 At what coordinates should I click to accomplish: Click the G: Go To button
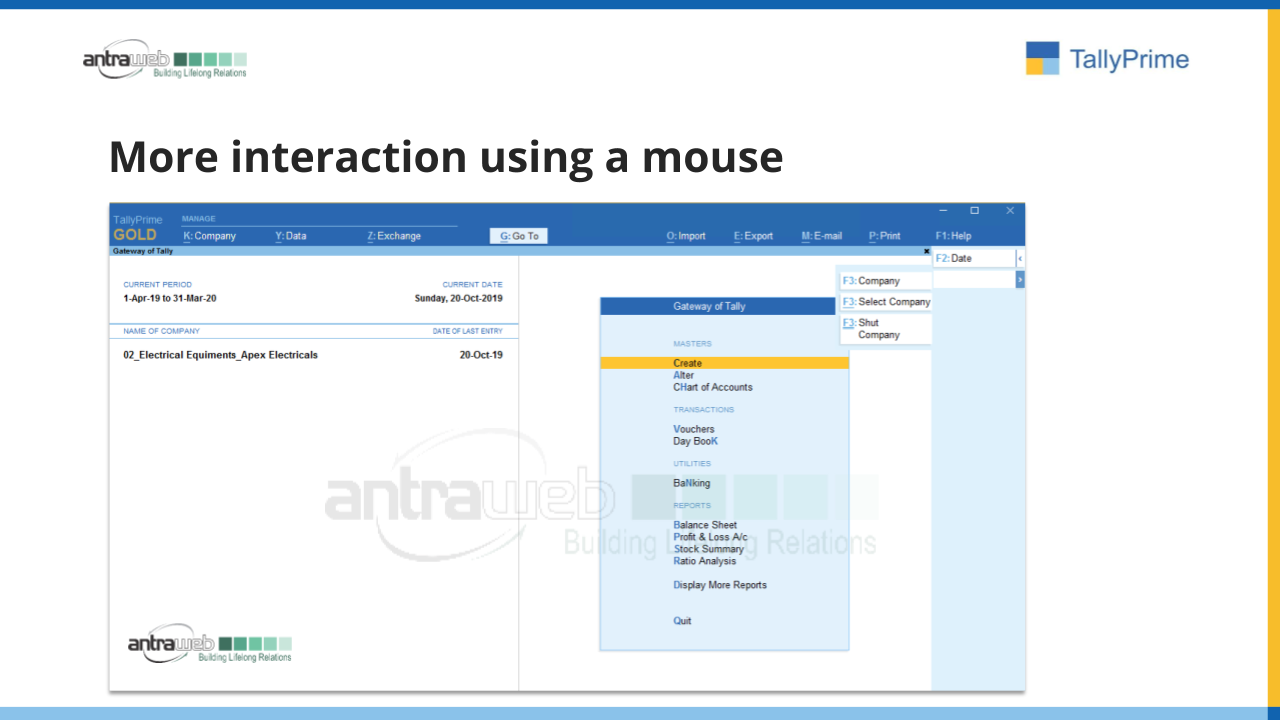point(519,236)
